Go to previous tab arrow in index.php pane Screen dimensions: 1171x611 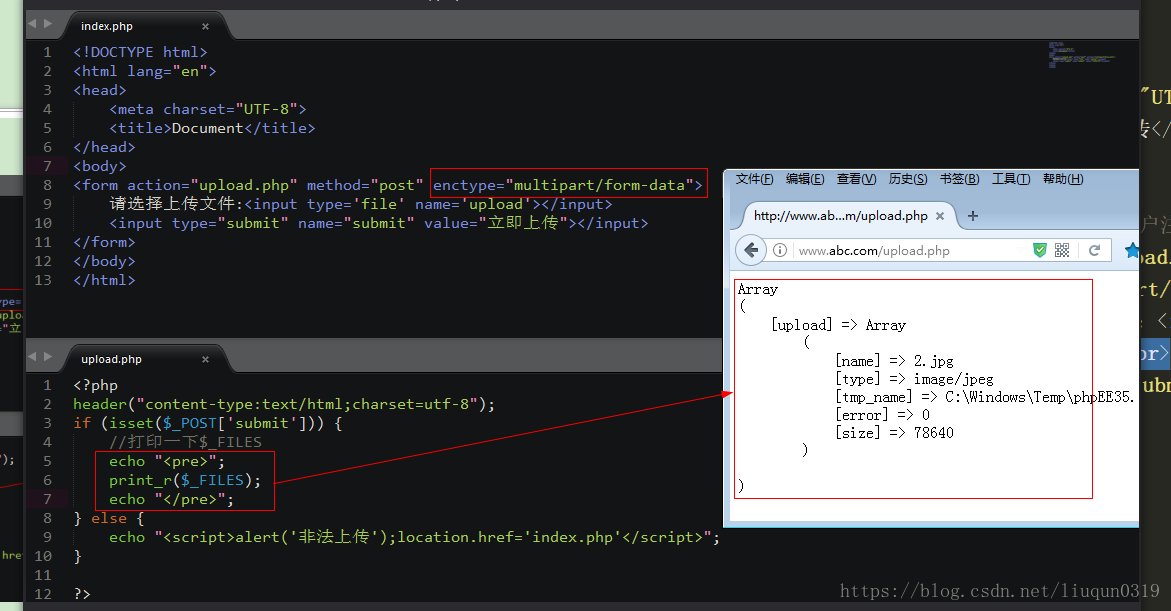click(32, 23)
